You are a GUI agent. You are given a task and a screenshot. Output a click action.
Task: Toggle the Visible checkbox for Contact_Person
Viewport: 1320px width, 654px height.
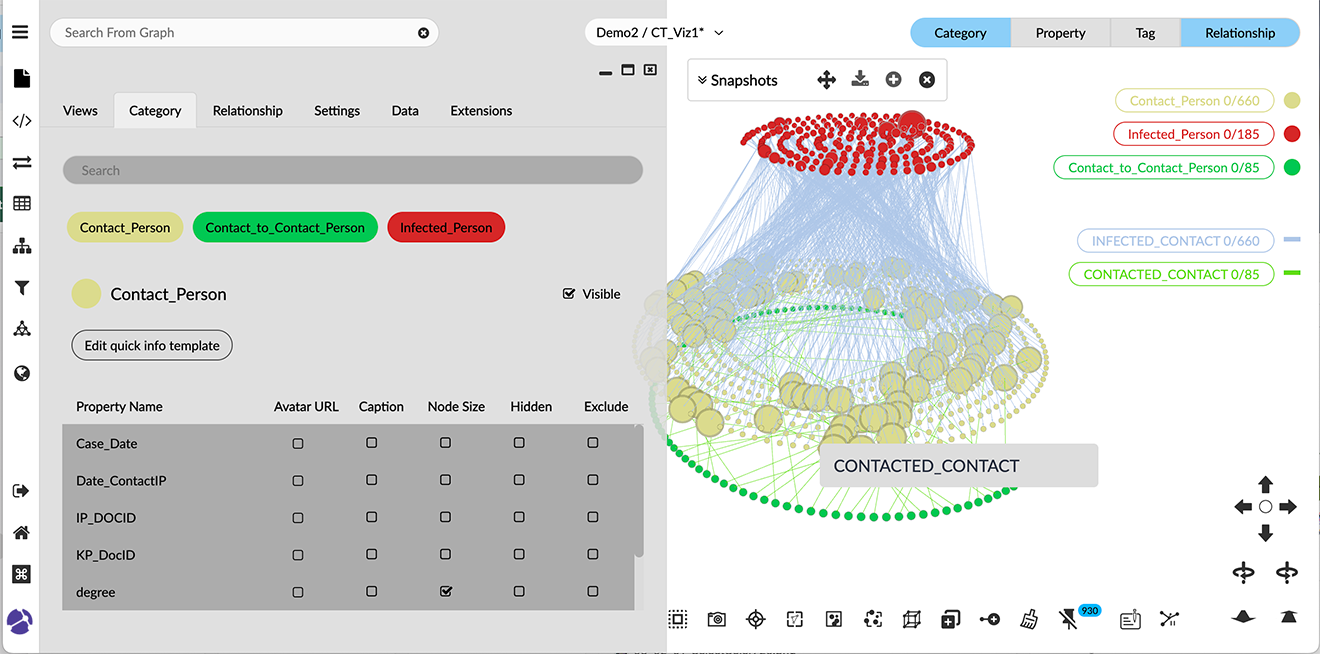[569, 294]
